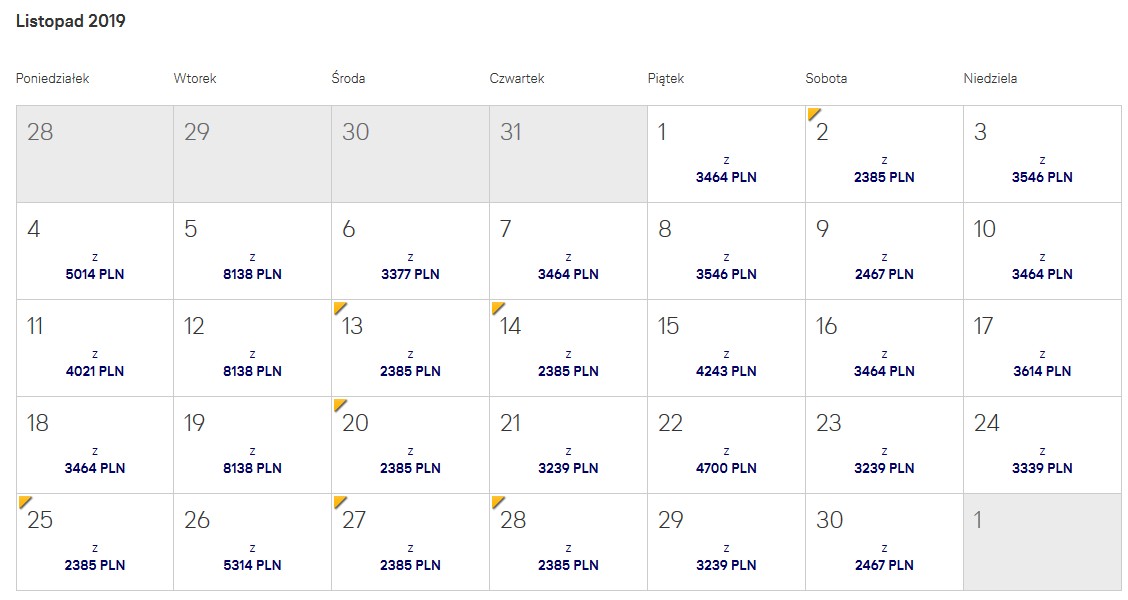Click the yellow corner marker on November 27
This screenshot has height=600, width=1128.
339,501
